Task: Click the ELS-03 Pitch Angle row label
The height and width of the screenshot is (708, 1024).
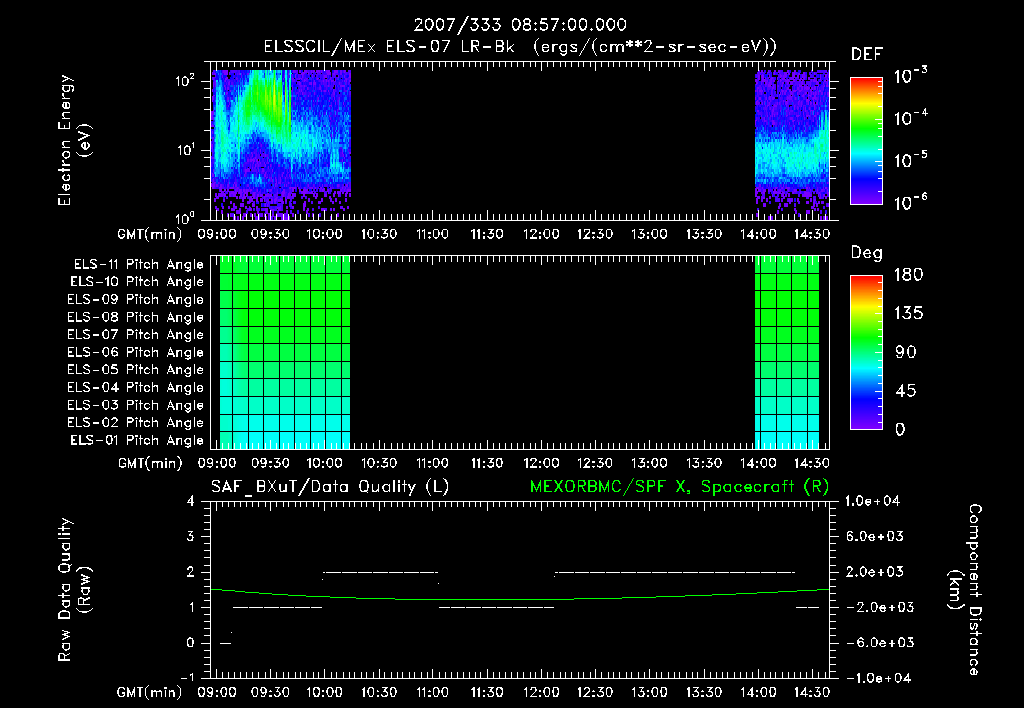Action: click(x=135, y=406)
